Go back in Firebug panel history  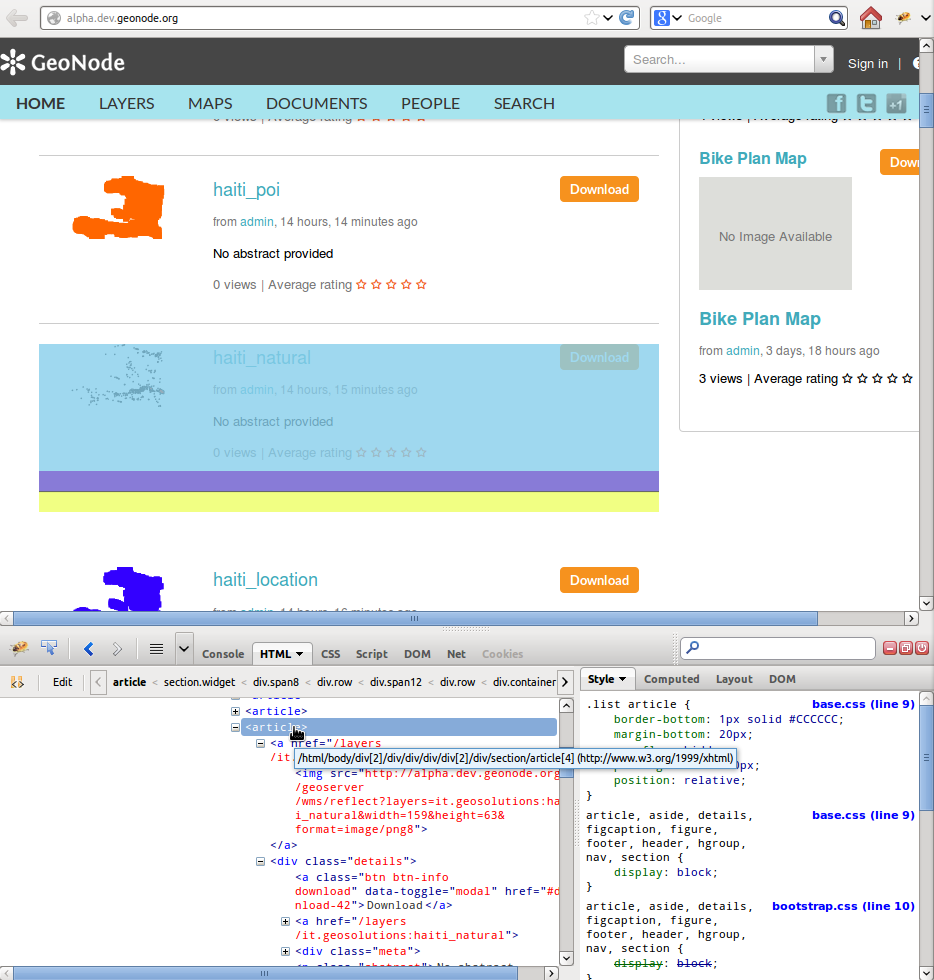click(x=89, y=649)
